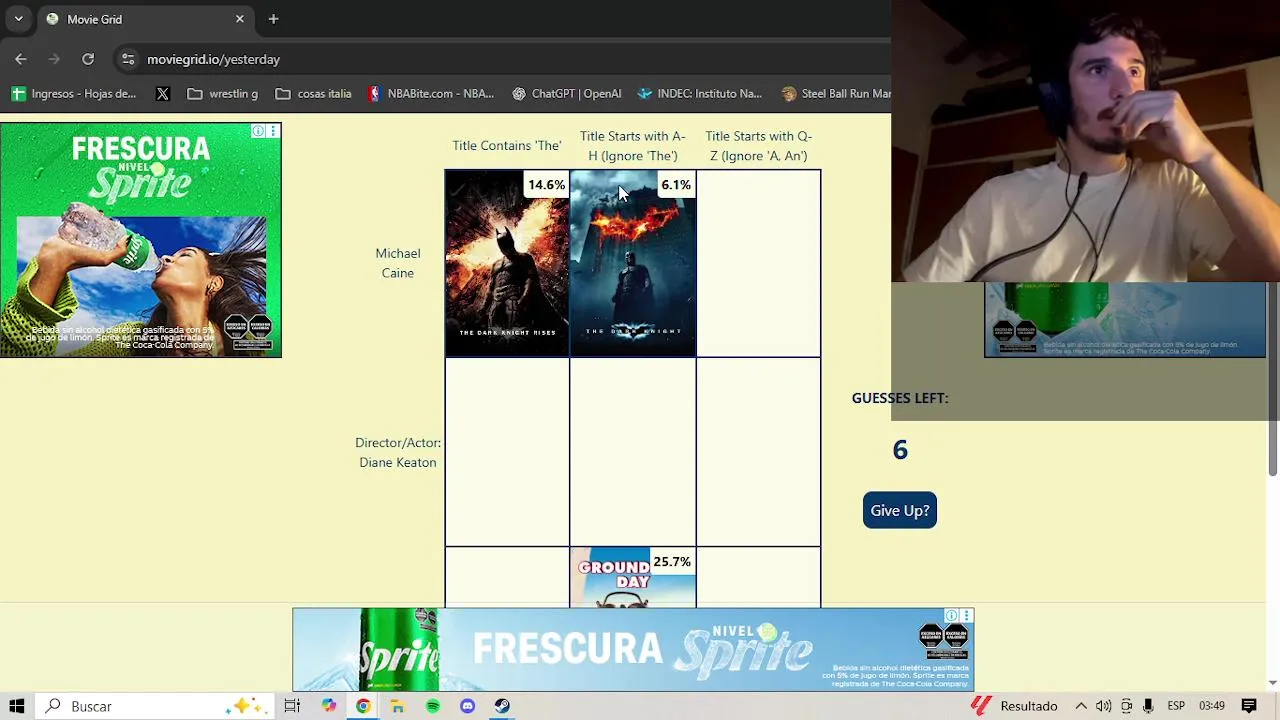1280x720 pixels.
Task: Open the Ingresos Hojas de cálculo bookmark
Action: click(74, 93)
